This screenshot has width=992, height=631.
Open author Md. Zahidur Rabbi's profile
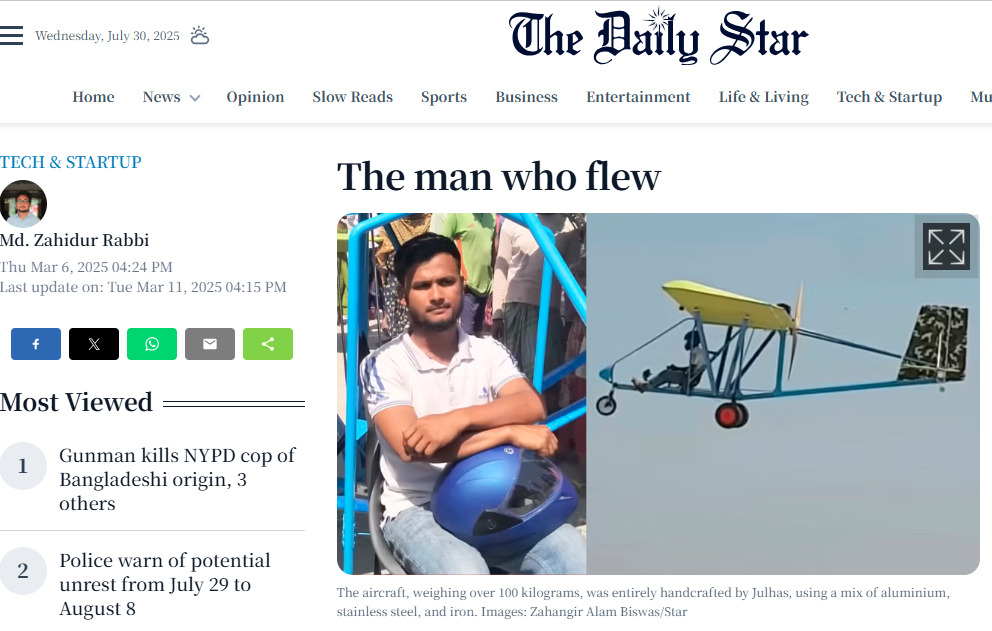[75, 241]
